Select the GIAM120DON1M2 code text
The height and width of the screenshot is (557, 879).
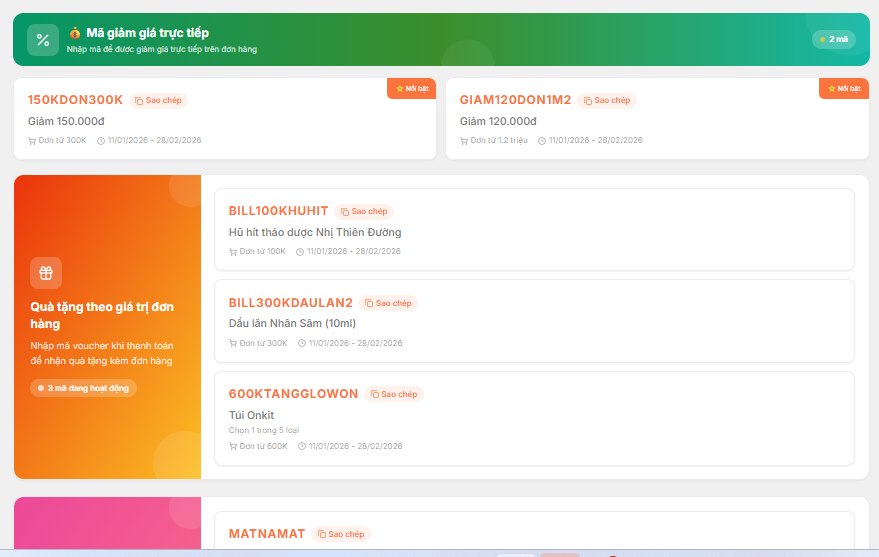(x=515, y=100)
